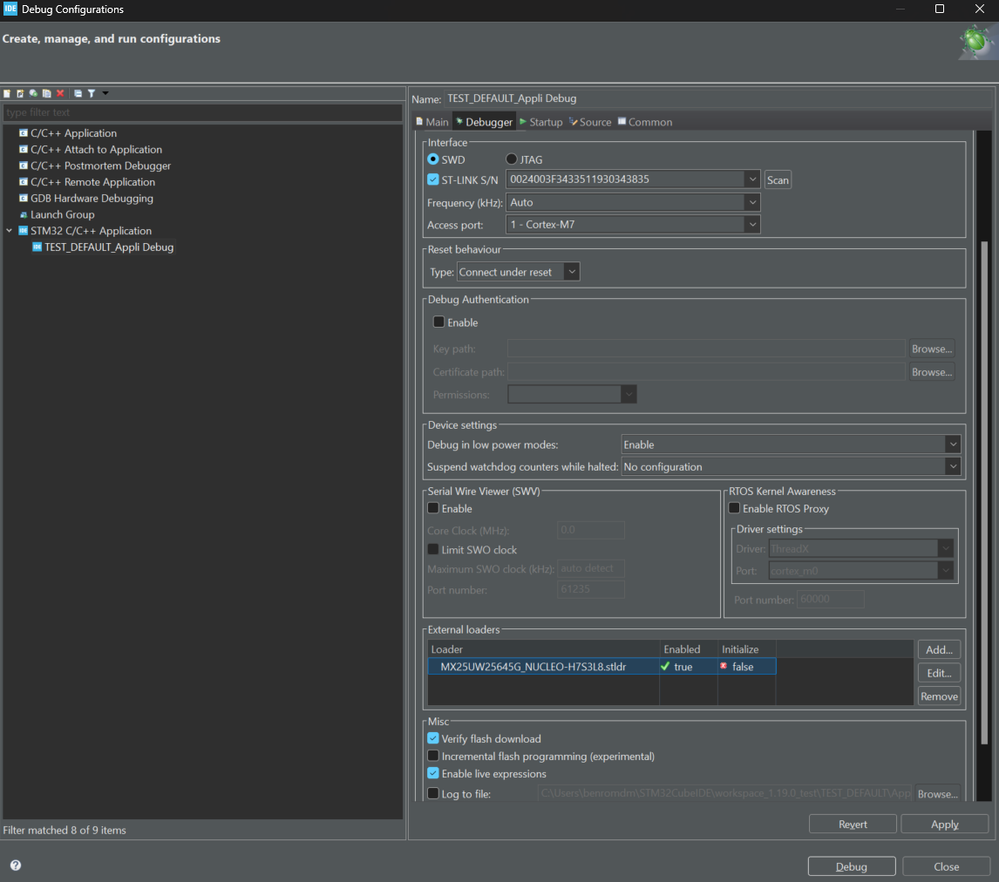Click the New prototype configuration icon
999x882 pixels.
(20, 93)
